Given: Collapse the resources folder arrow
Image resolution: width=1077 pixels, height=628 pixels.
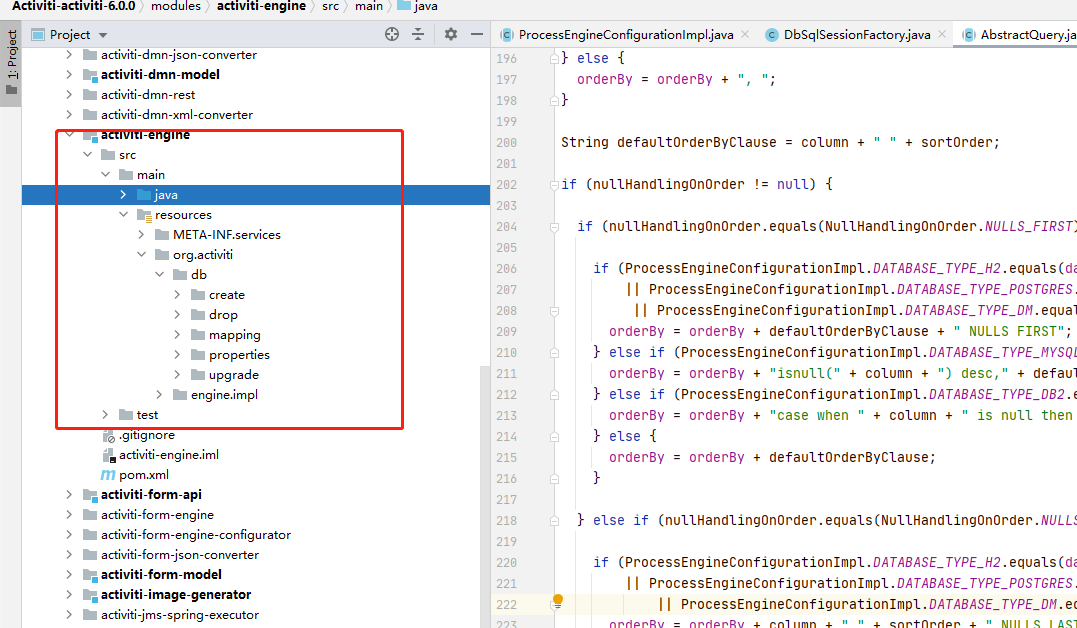Looking at the screenshot, I should (123, 214).
